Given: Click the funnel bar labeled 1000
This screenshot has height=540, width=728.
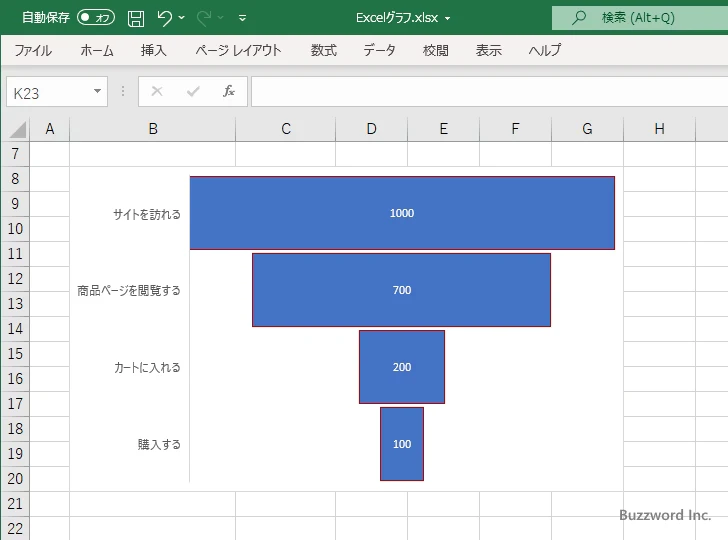Looking at the screenshot, I should coord(402,213).
